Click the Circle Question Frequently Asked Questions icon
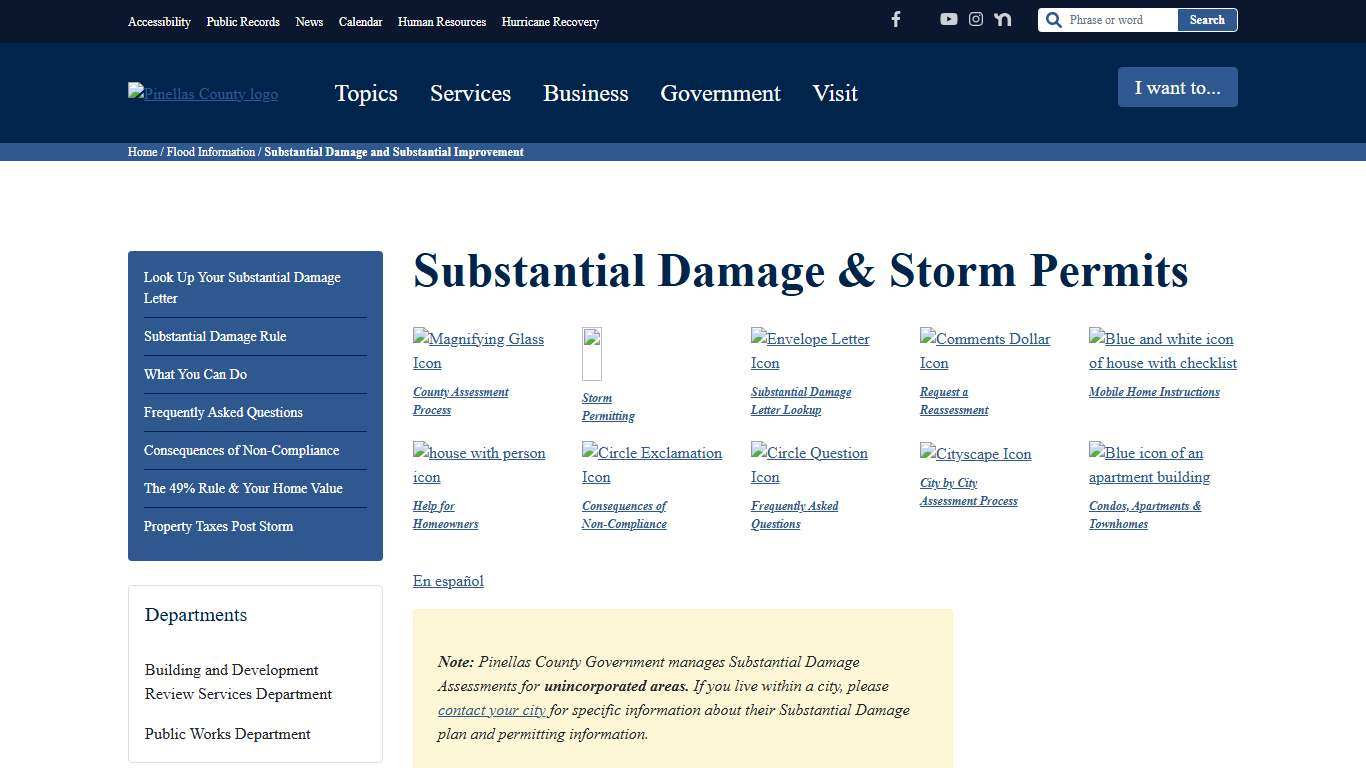1366x768 pixels. point(809,465)
